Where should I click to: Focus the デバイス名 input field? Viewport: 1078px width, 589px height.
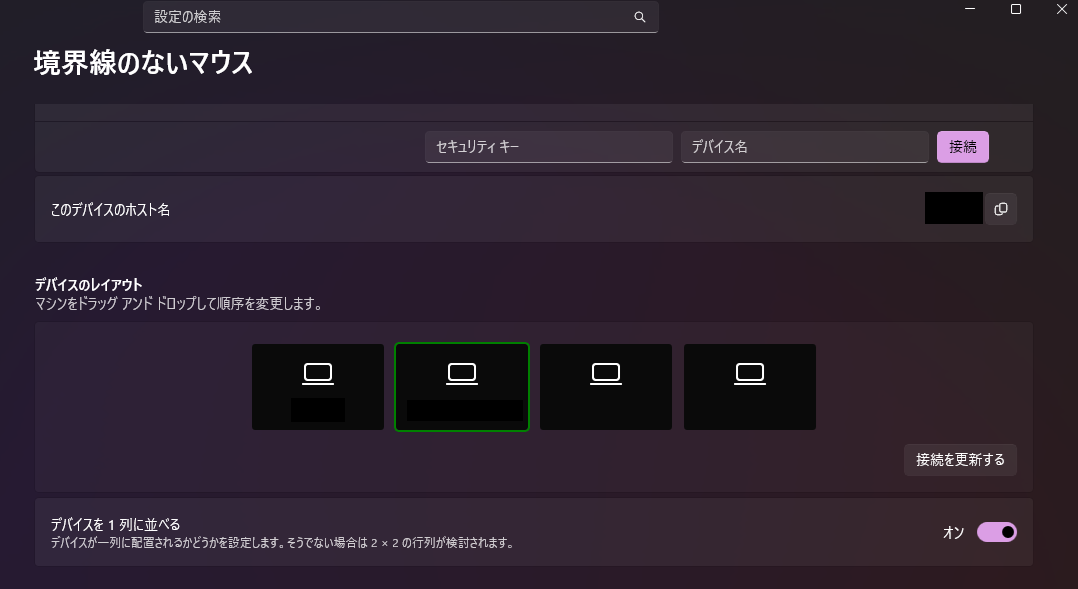pyautogui.click(x=804, y=147)
